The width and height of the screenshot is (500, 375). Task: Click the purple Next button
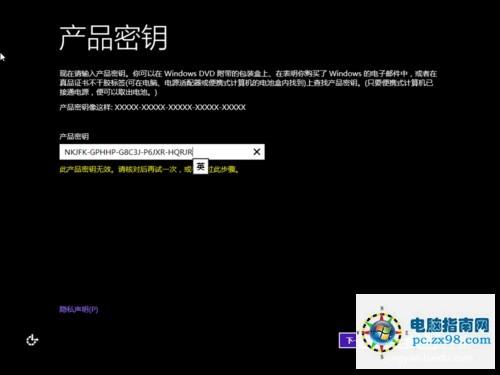pyautogui.click(x=348, y=340)
